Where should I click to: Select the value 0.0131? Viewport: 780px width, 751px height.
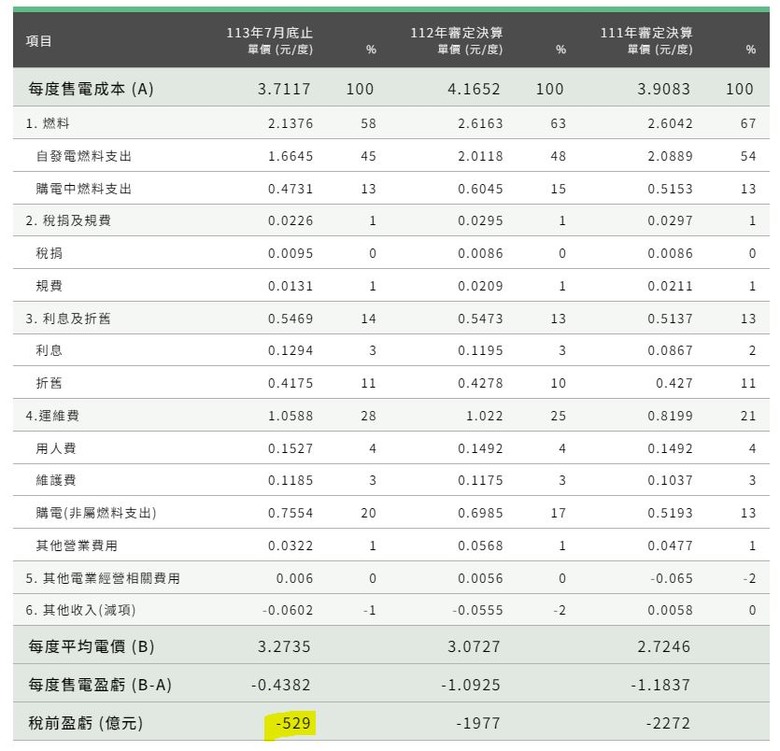[291, 286]
